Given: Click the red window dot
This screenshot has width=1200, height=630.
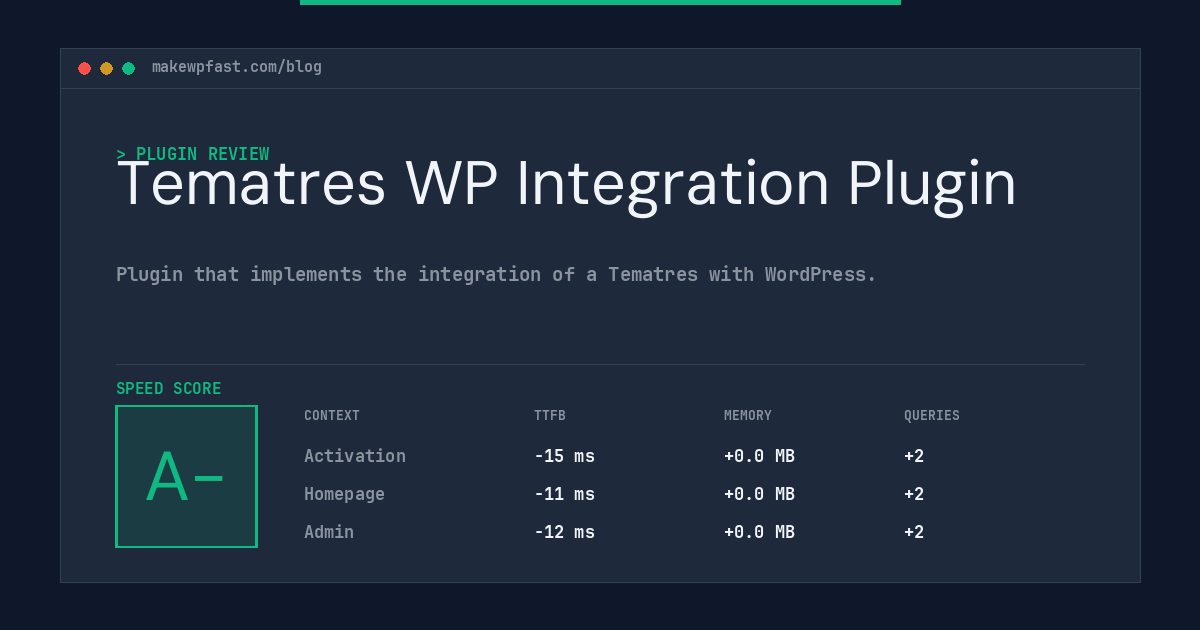Looking at the screenshot, I should click(x=84, y=68).
